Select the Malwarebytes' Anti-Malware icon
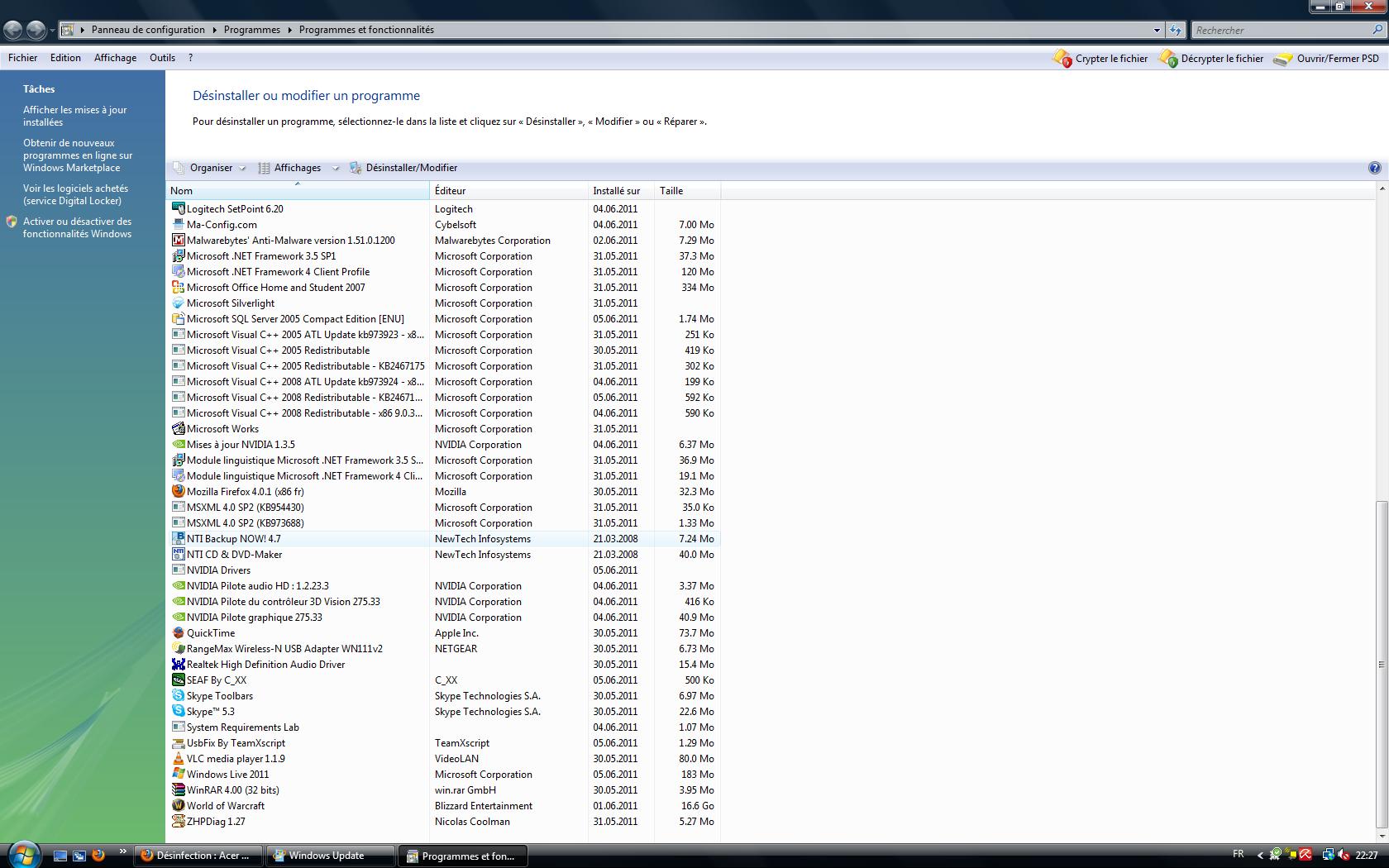 pyautogui.click(x=178, y=241)
